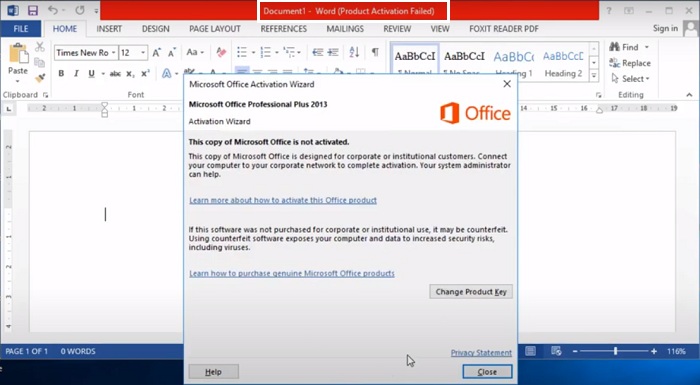The width and height of the screenshot is (700, 385).
Task: Toggle Show/Hide paragraph marks
Action: (x=375, y=52)
